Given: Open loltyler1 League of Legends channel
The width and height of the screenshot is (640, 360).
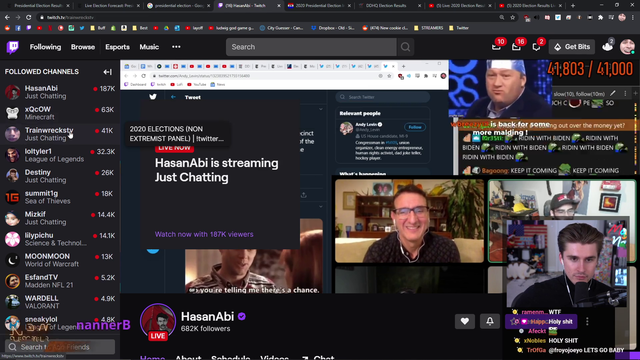Looking at the screenshot, I should tap(60, 155).
